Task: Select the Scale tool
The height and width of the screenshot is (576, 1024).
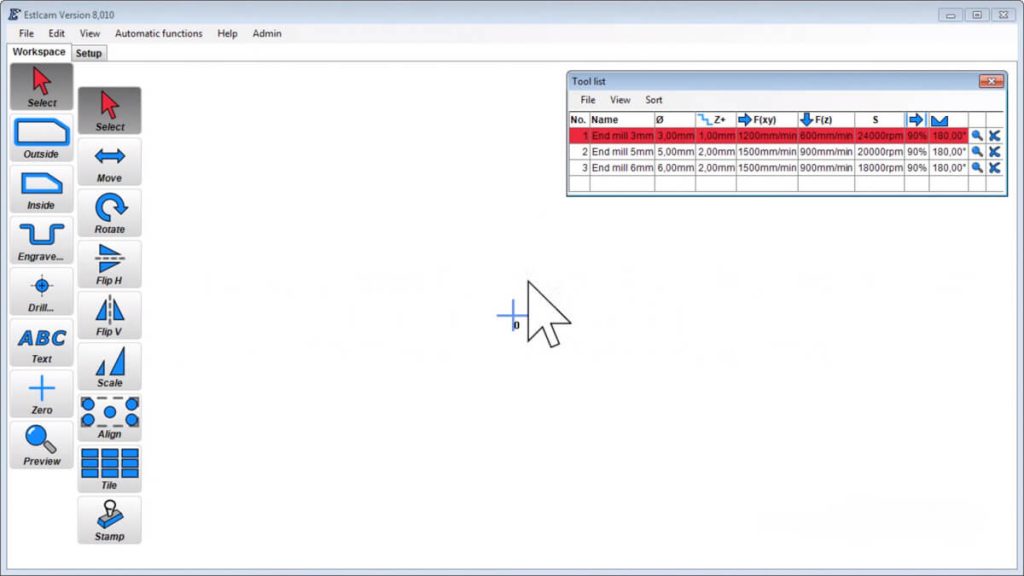Action: pyautogui.click(x=109, y=366)
